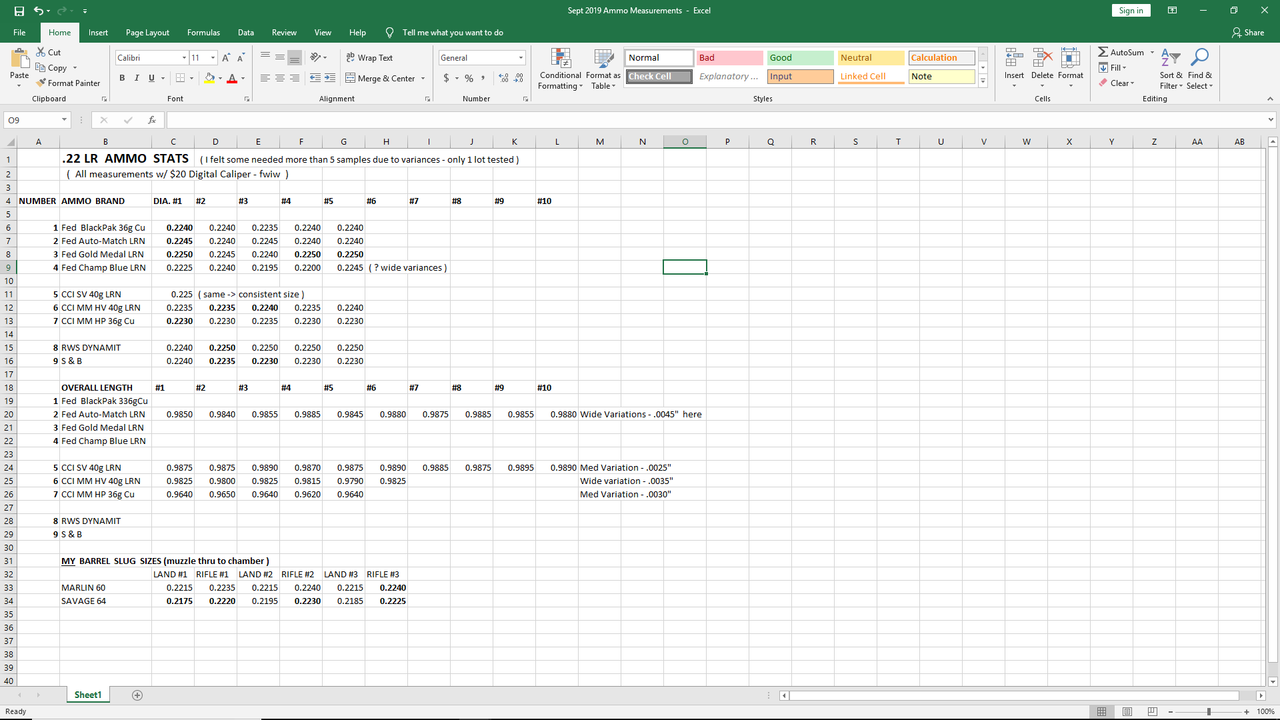Click Increase Indent icon
Screen dimensions: 1280x720
coord(330,78)
